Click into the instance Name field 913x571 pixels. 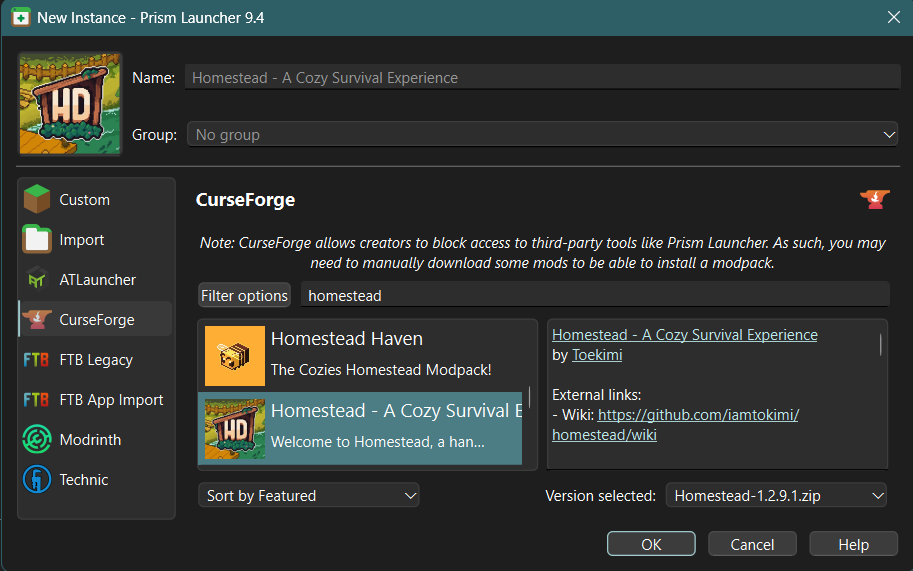tap(542, 77)
